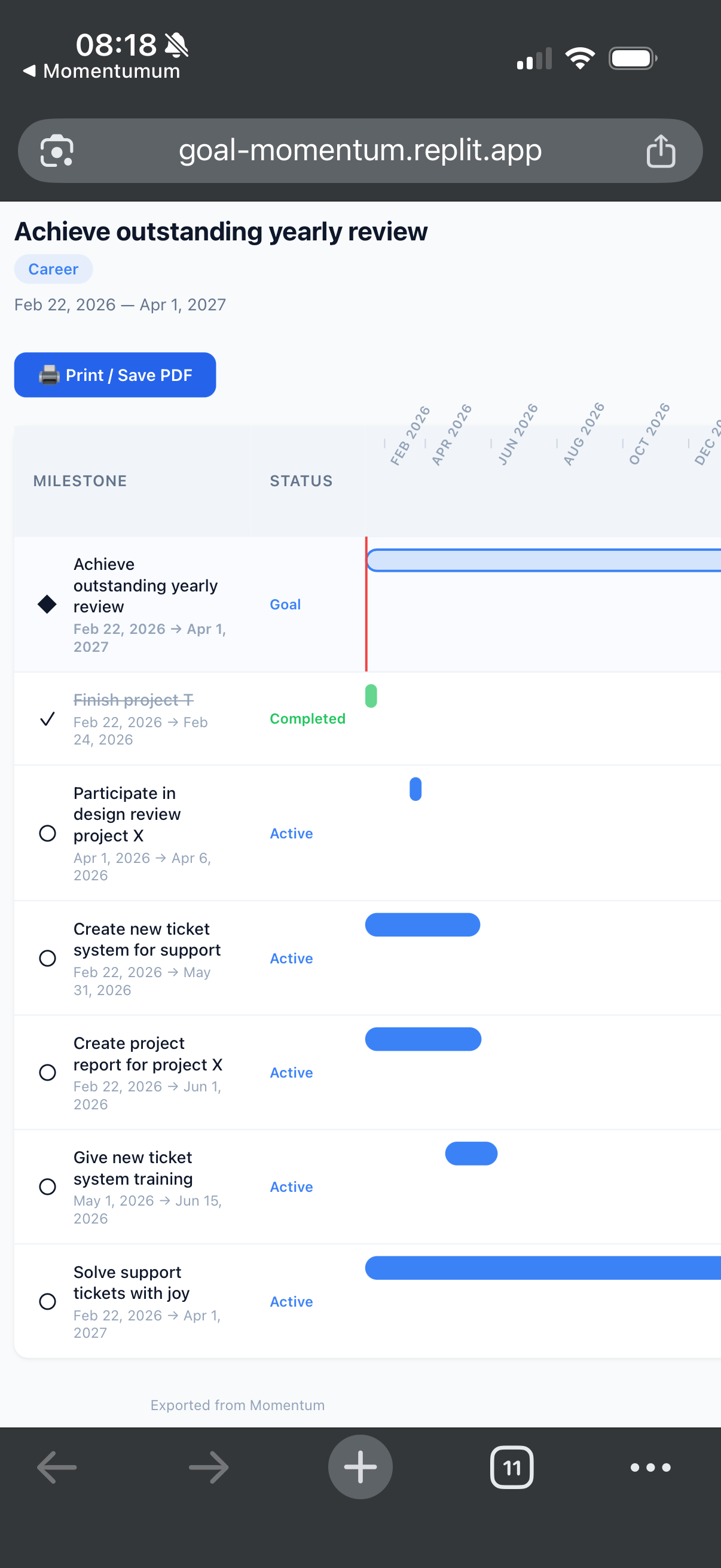The height and width of the screenshot is (1568, 721).
Task: Select the goal diamond marker icon
Action: [x=47, y=605]
